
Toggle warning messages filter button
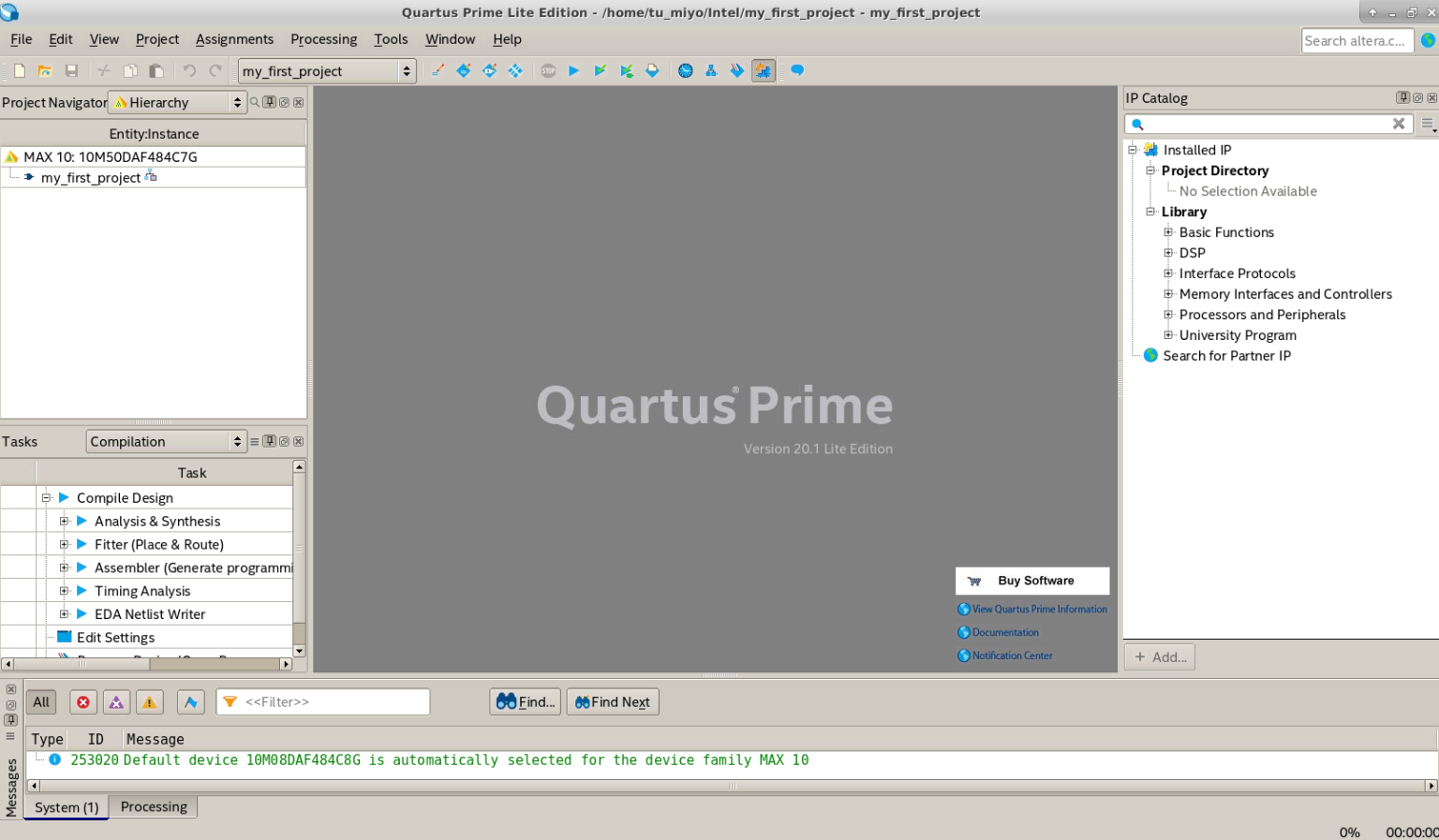pos(150,702)
